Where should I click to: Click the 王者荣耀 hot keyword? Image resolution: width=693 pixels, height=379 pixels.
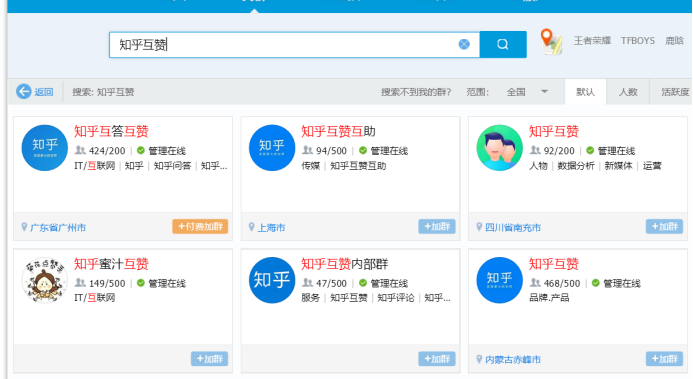(592, 41)
